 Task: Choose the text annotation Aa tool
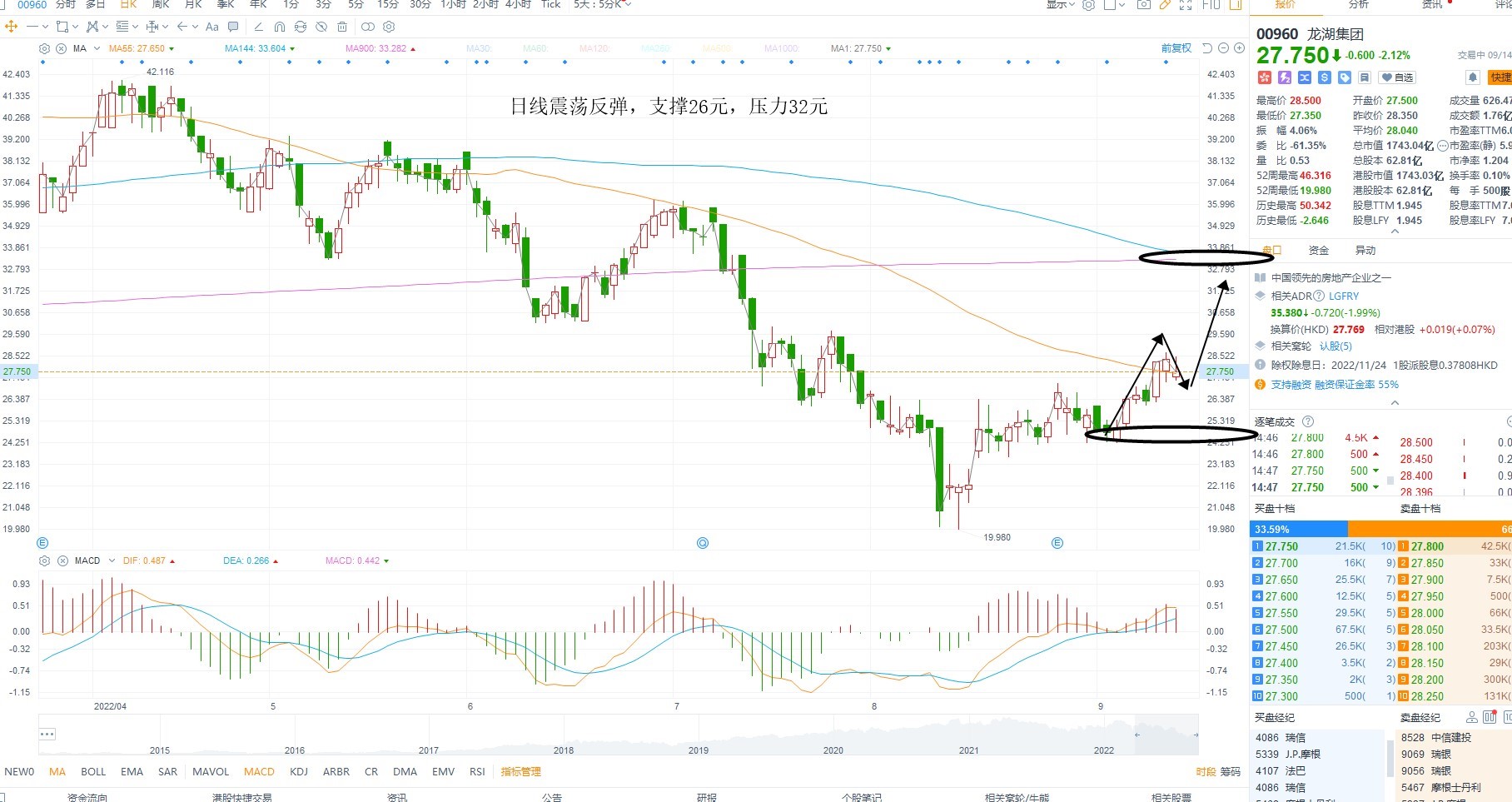(x=212, y=27)
